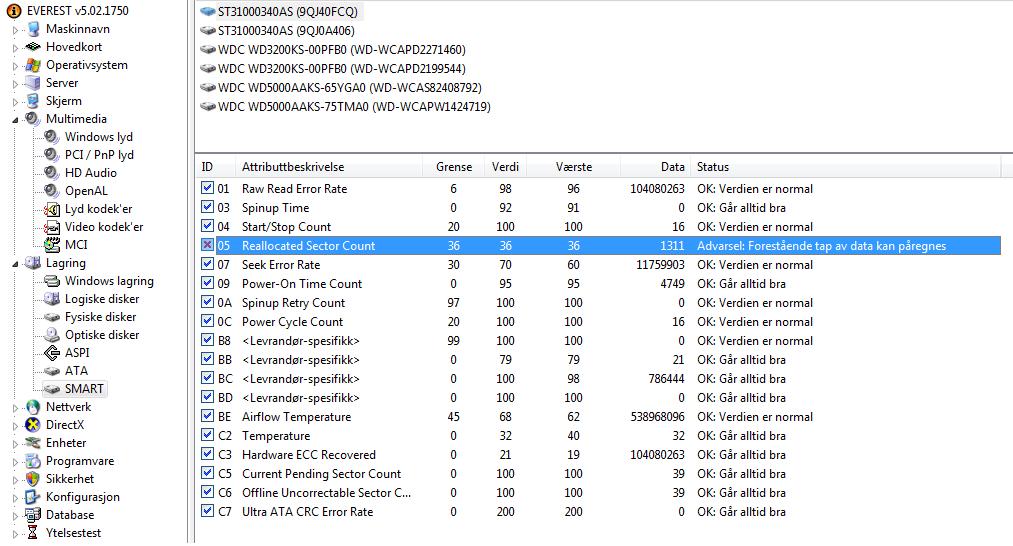Click the Server icon in tree
The image size is (1013, 546).
click(x=33, y=83)
